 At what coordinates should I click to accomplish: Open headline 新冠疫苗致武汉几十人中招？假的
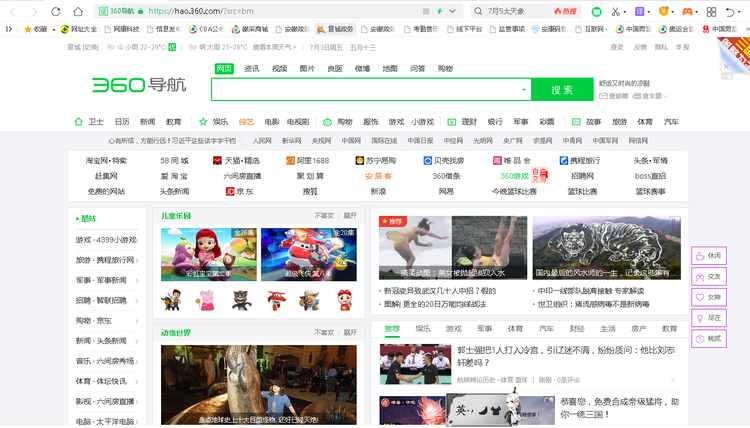(440, 291)
